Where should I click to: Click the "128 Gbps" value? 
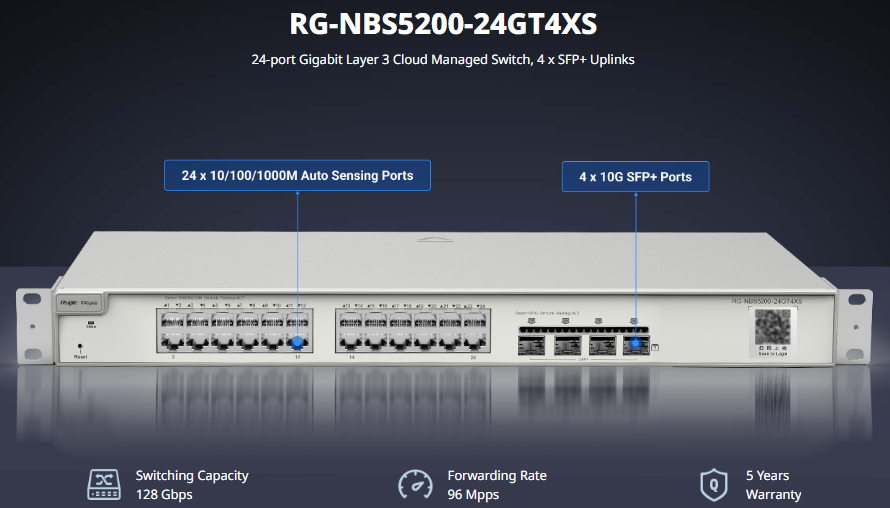click(164, 494)
